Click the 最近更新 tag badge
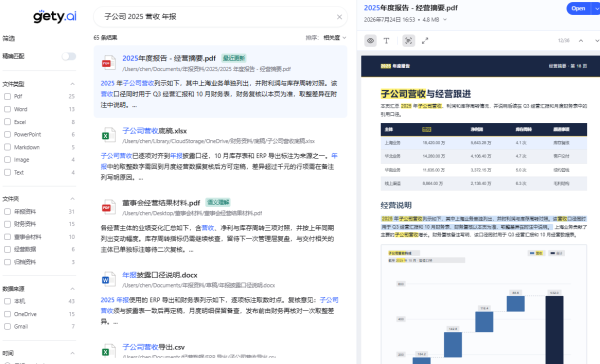The image size is (600, 364). [233, 58]
